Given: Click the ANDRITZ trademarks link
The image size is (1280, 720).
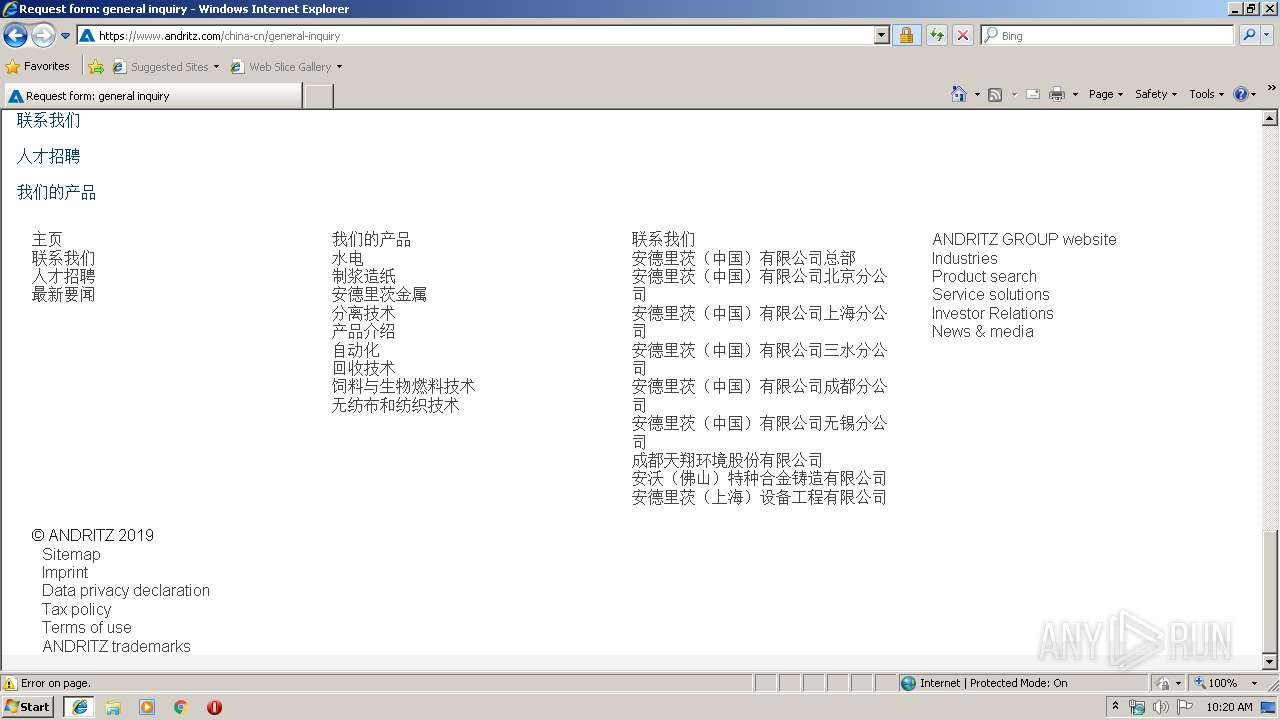Looking at the screenshot, I should [x=116, y=646].
